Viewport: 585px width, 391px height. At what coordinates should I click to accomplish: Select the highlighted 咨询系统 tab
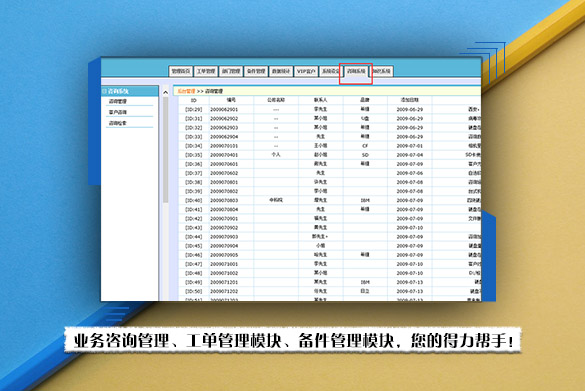356,71
